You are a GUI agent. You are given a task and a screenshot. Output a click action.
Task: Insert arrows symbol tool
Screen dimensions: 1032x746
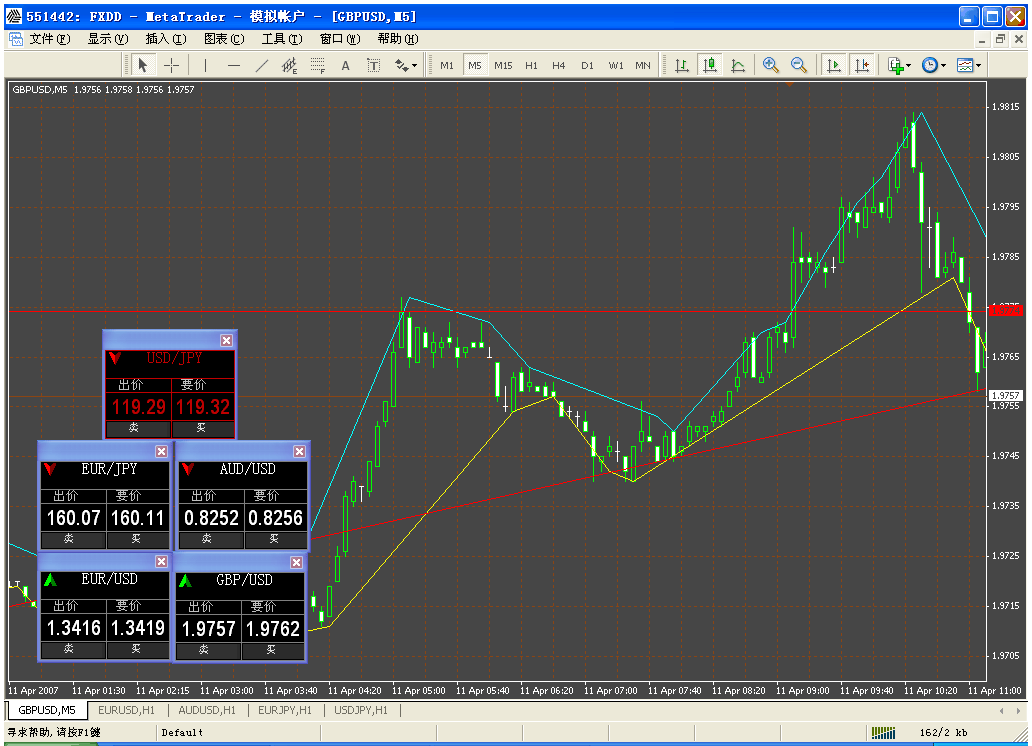pyautogui.click(x=401, y=65)
